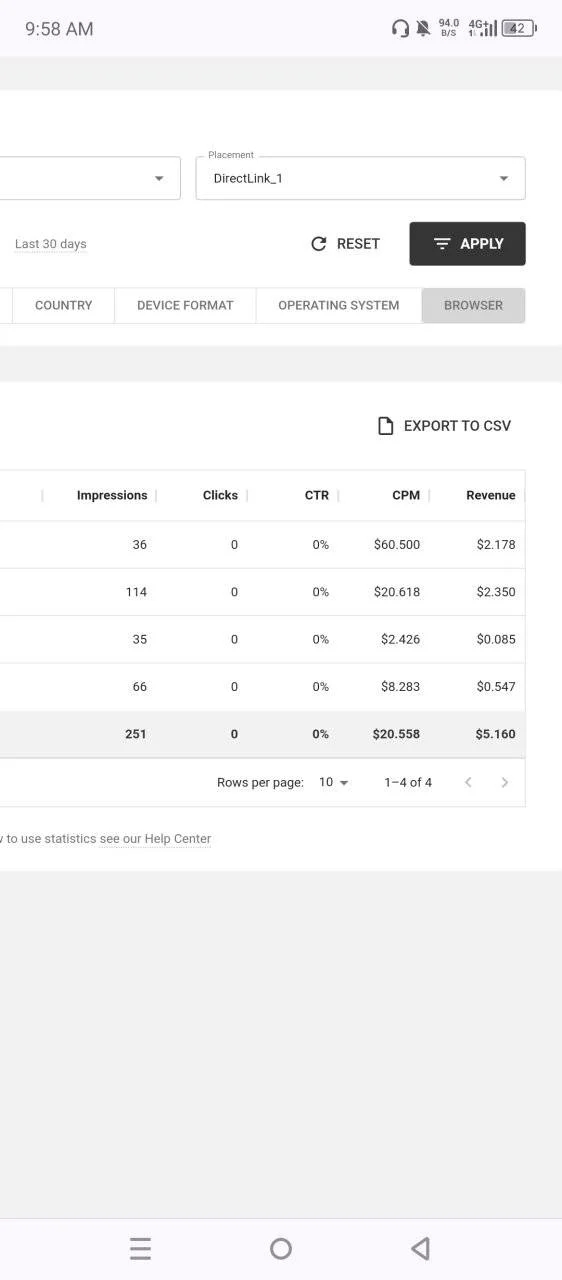This screenshot has height=1280, width=562.
Task: Click the Last 30 days date range
Action: [50, 244]
